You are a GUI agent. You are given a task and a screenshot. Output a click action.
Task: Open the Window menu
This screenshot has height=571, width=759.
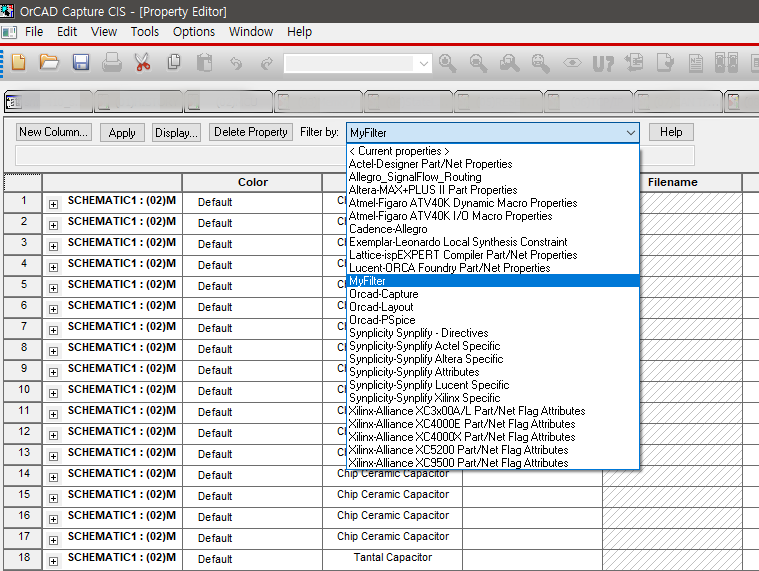click(x=251, y=32)
